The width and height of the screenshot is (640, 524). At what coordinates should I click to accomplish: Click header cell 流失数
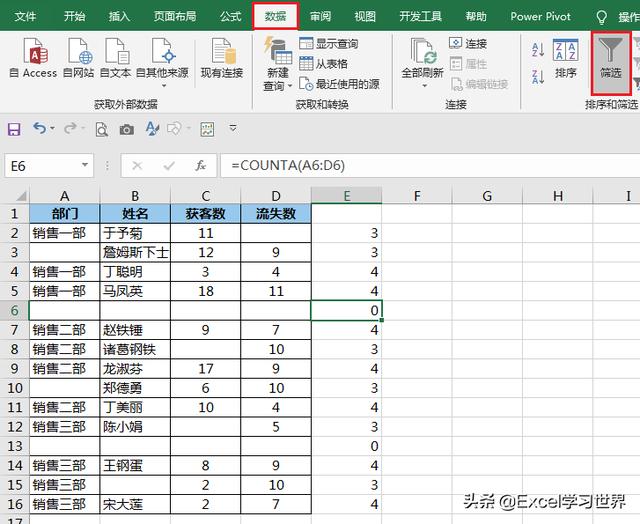point(276,213)
